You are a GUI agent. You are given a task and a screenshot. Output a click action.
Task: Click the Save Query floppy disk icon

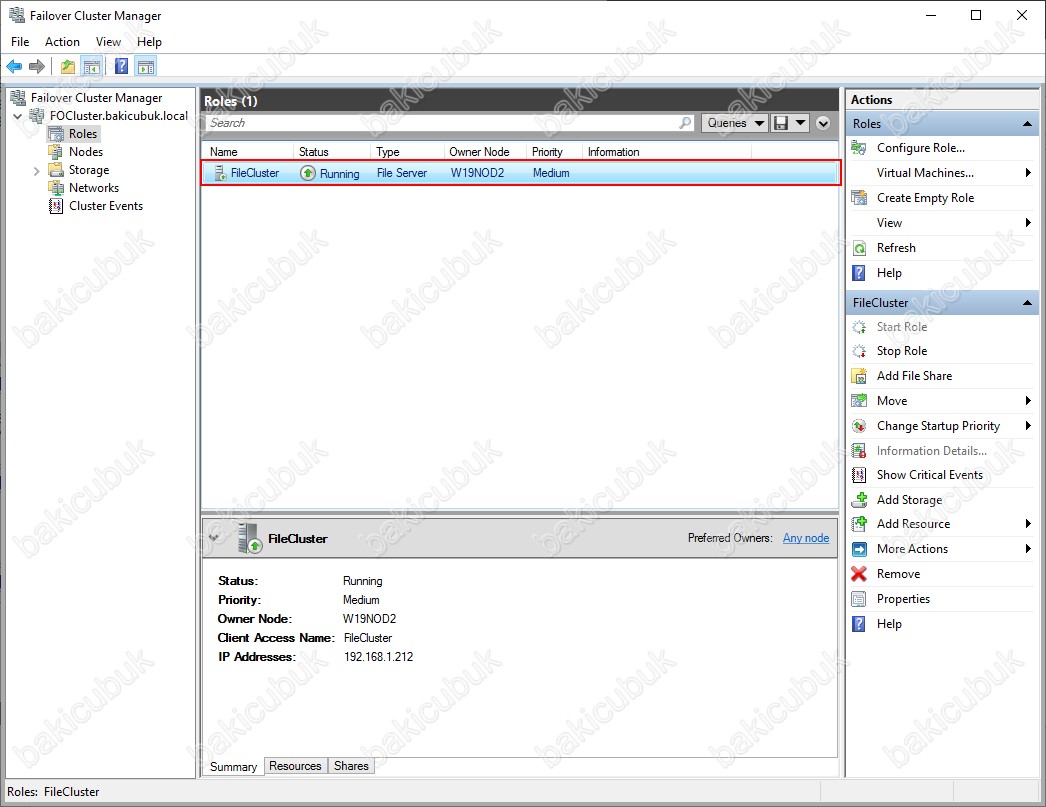(x=780, y=123)
